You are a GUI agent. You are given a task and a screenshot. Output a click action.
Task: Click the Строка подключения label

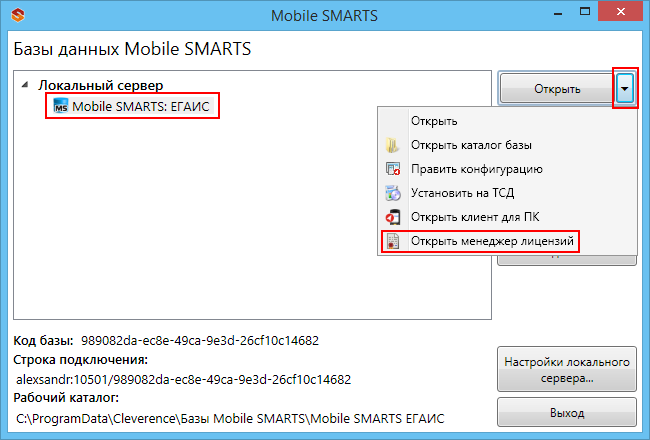(80, 360)
